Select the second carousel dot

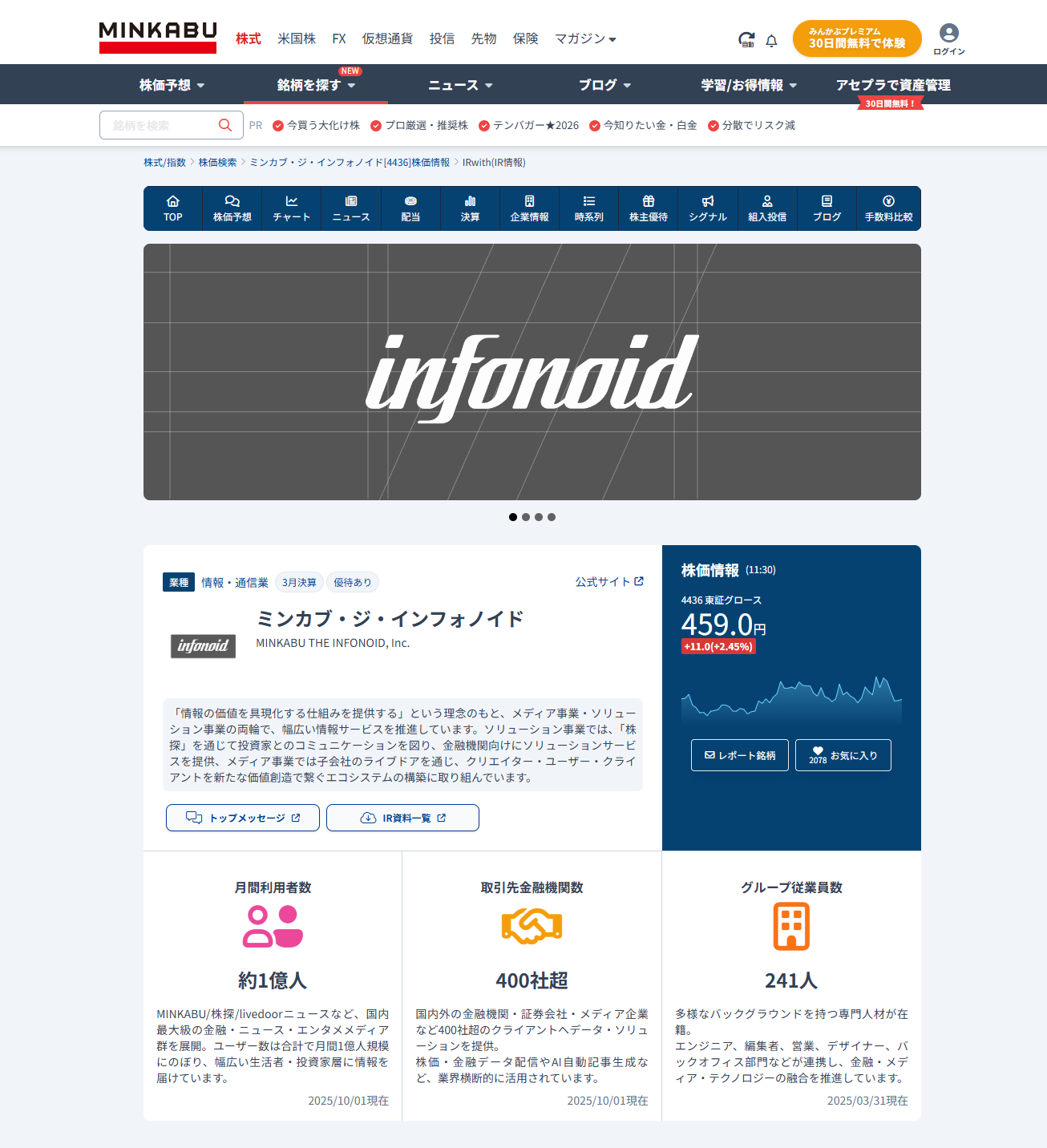526,517
